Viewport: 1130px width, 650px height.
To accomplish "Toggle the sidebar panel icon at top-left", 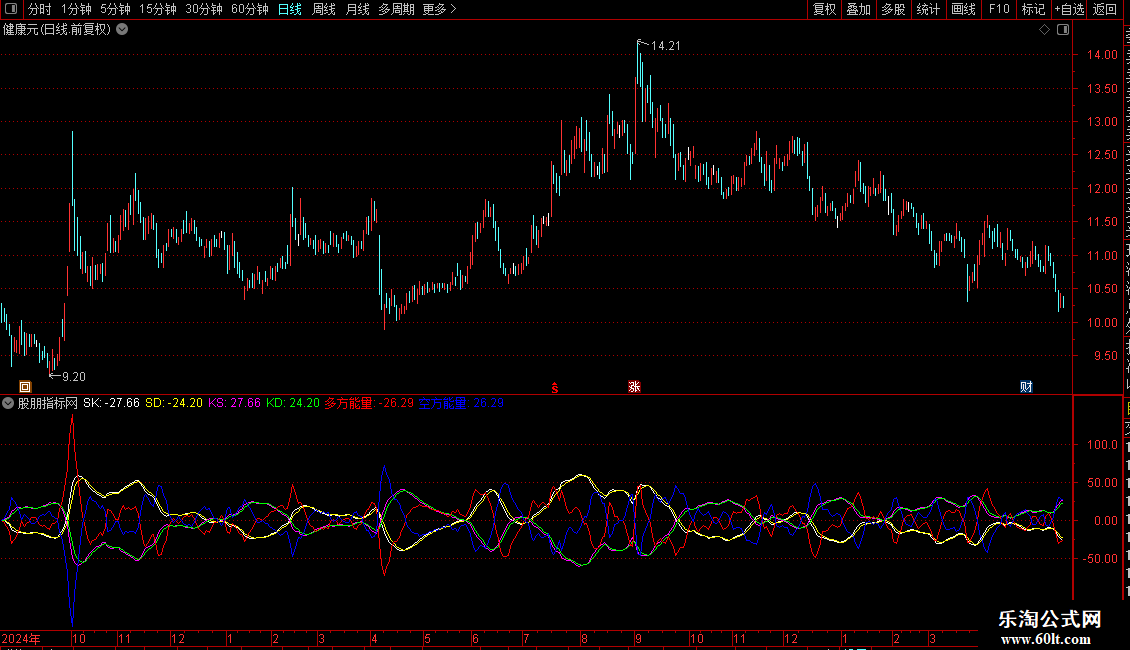I will tap(11, 9).
